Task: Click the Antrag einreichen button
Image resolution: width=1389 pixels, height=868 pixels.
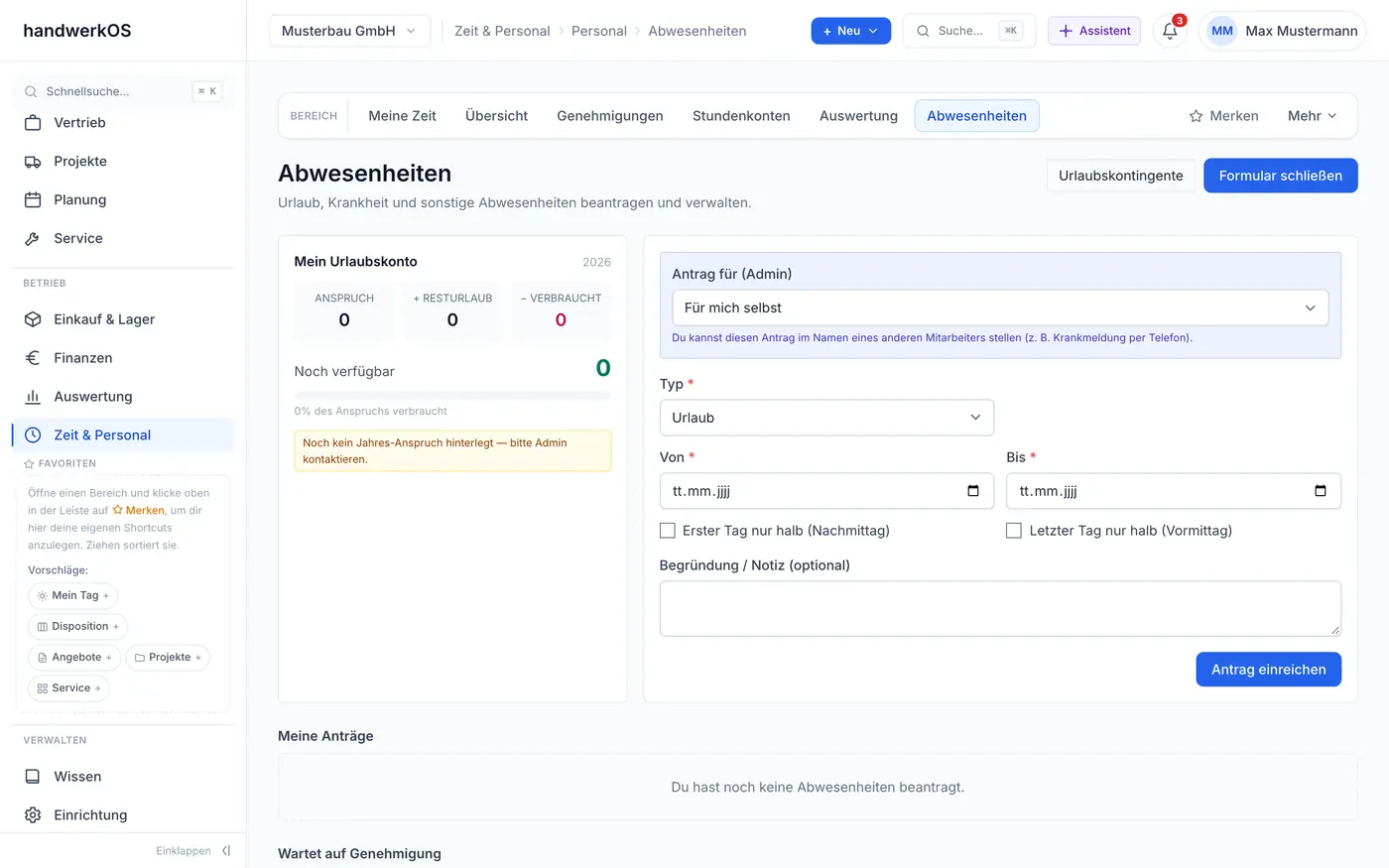Action: click(1268, 670)
